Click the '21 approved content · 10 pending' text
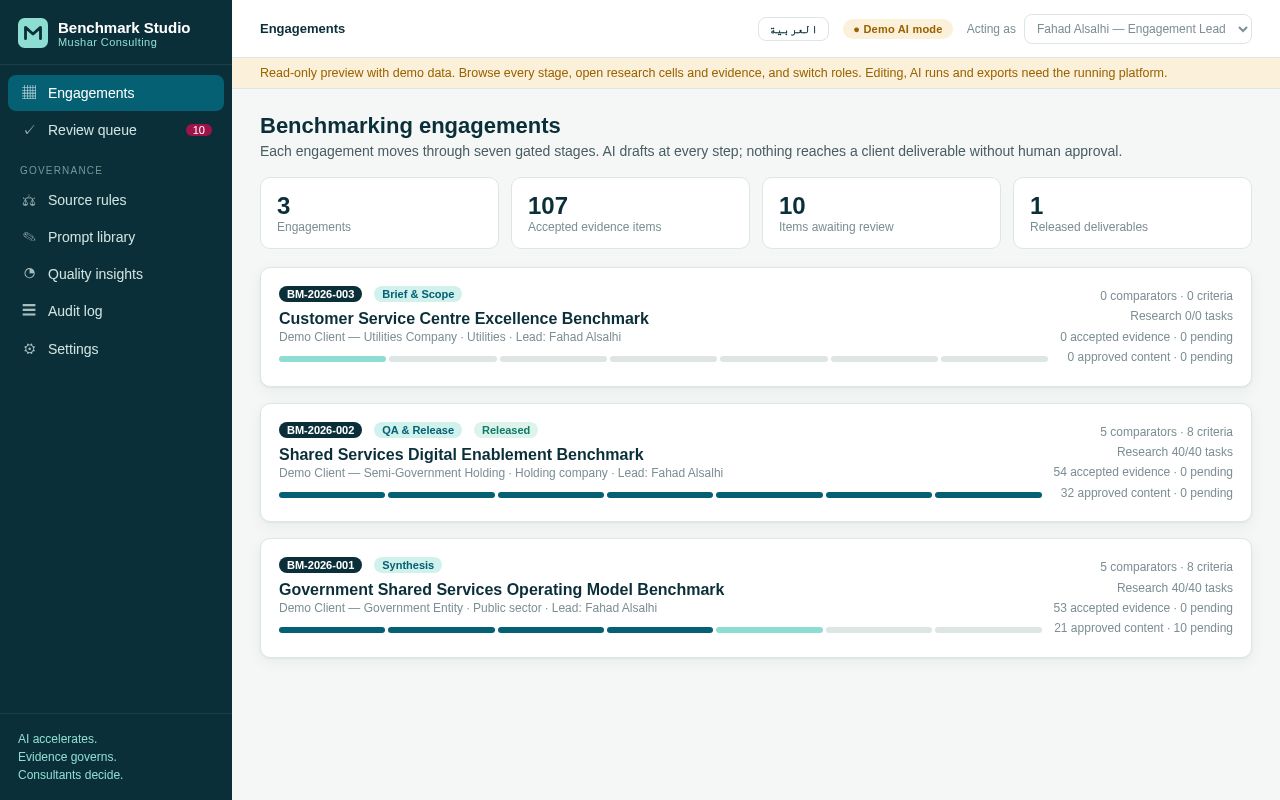1280x800 pixels. [1143, 628]
